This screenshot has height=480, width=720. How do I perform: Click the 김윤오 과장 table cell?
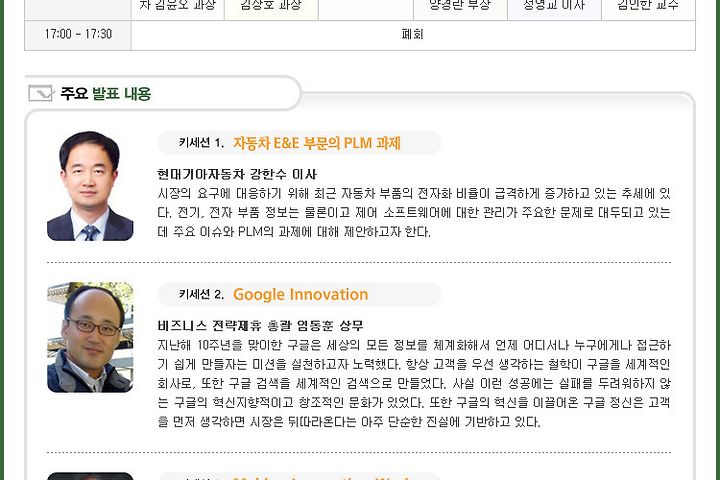click(177, 6)
